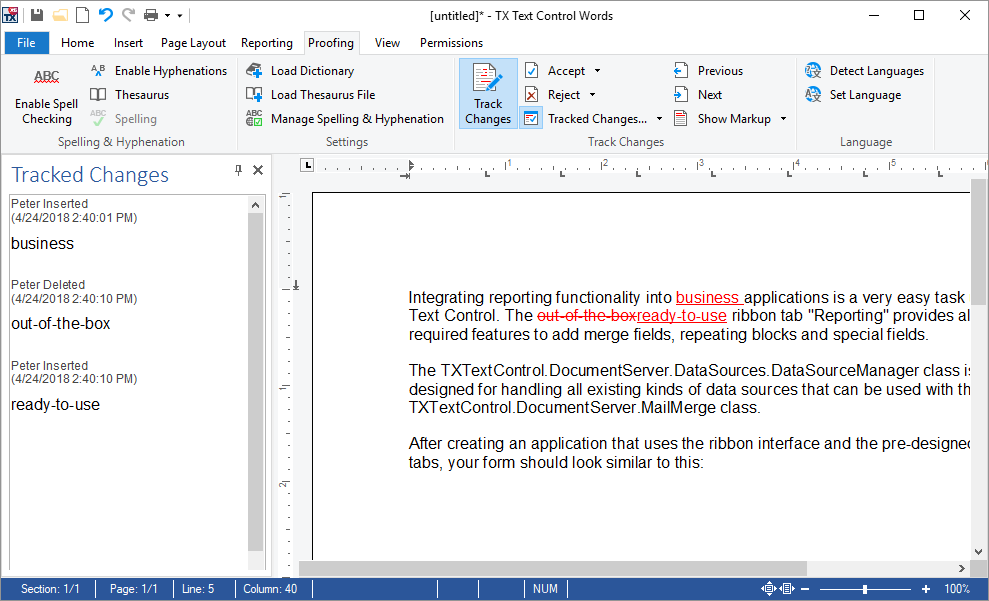
Task: Click the NUM indicator in status bar
Action: [545, 589]
